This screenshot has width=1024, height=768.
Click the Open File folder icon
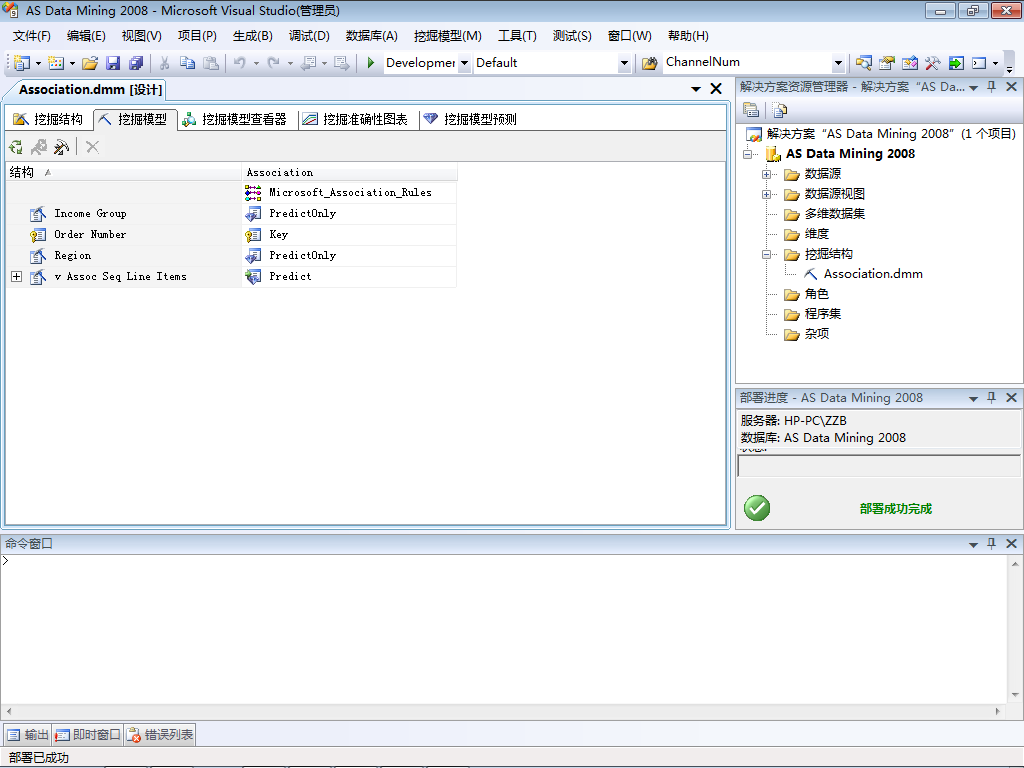click(x=90, y=63)
